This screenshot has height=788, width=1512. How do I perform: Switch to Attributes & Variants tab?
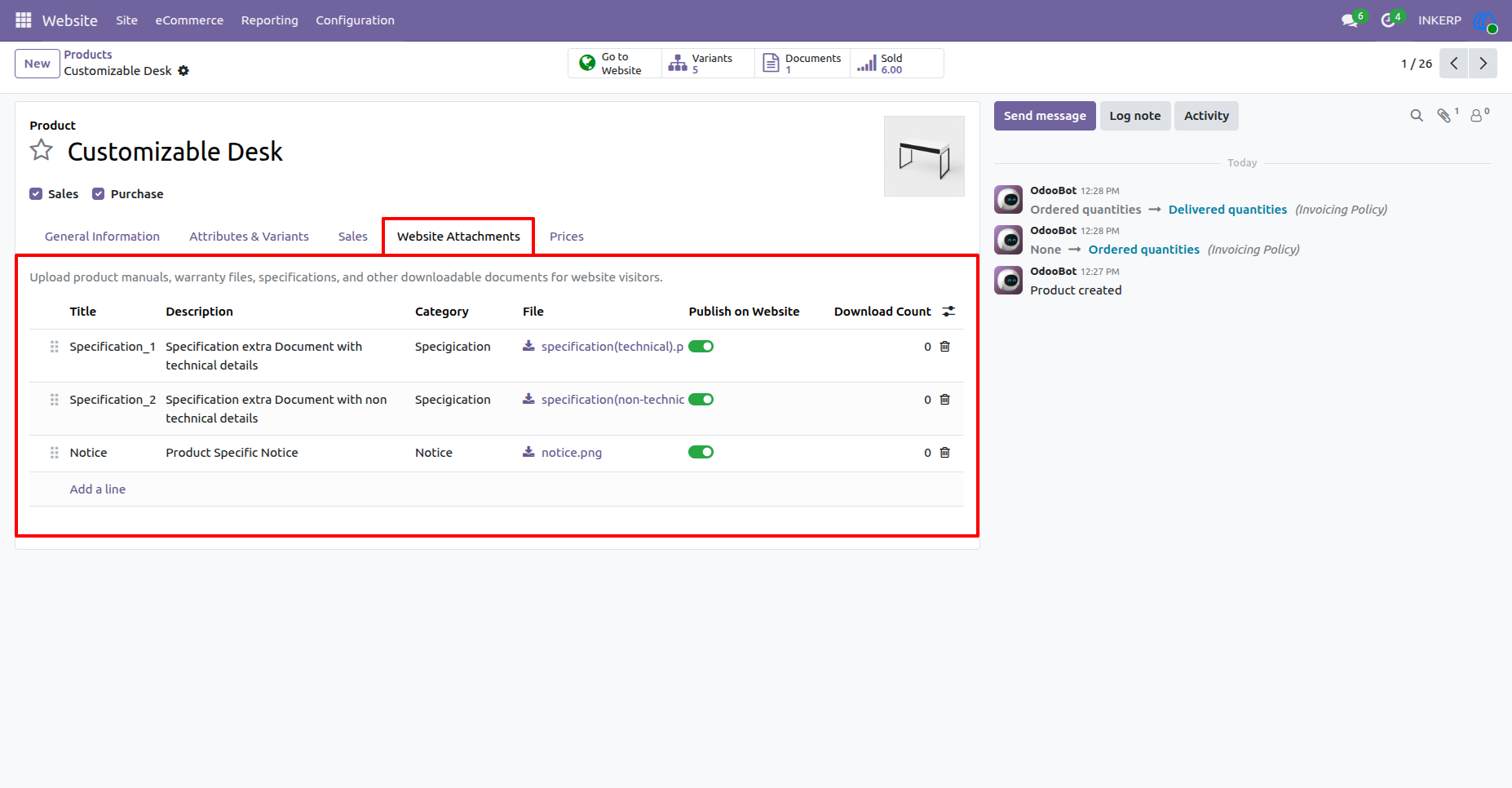coord(250,237)
